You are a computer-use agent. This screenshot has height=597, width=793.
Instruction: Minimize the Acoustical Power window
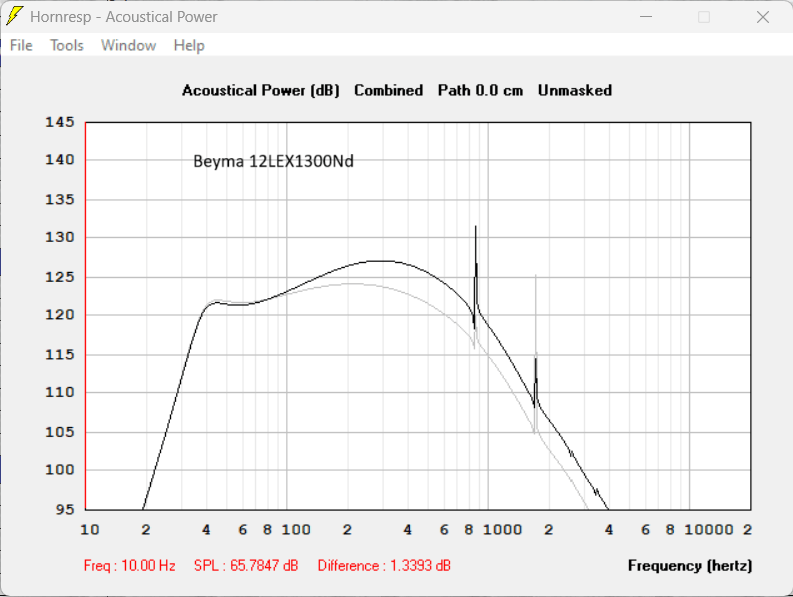pos(646,17)
